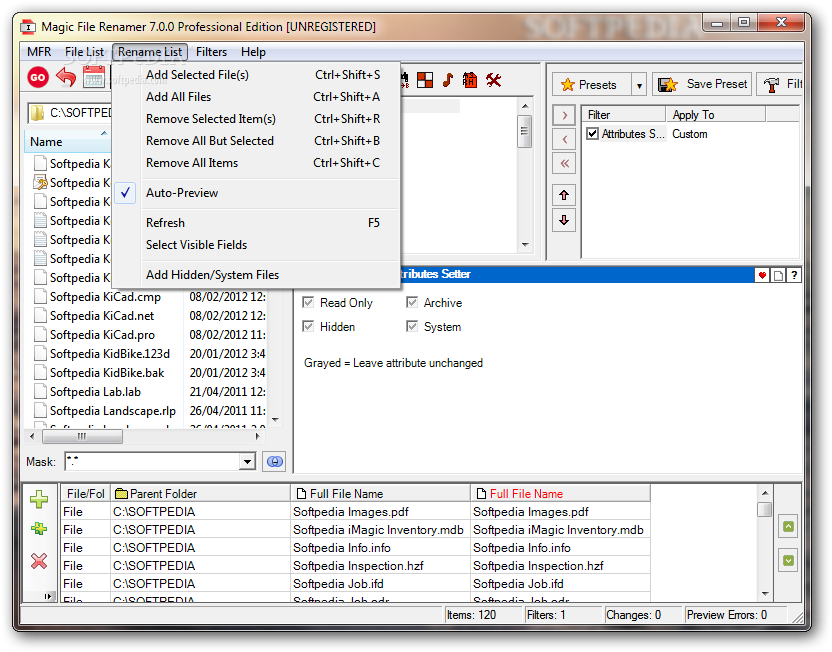Toggle the Archive checkbox
832x652 pixels.
412,302
